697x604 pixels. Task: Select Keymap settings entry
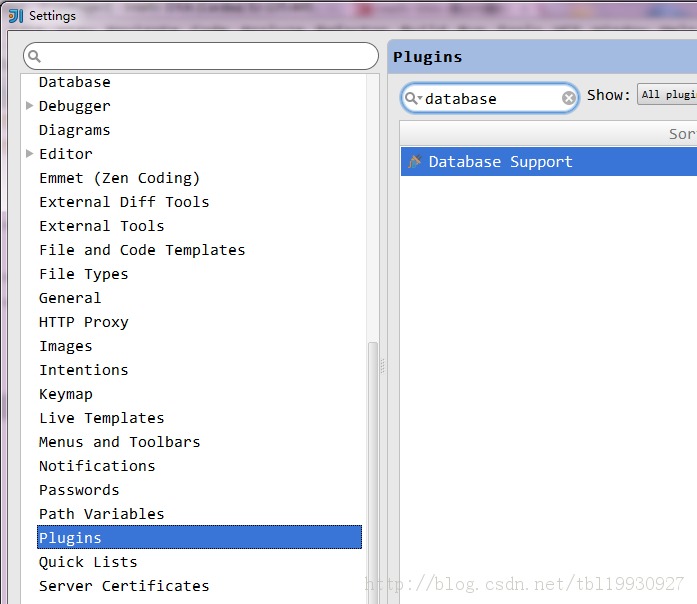66,394
